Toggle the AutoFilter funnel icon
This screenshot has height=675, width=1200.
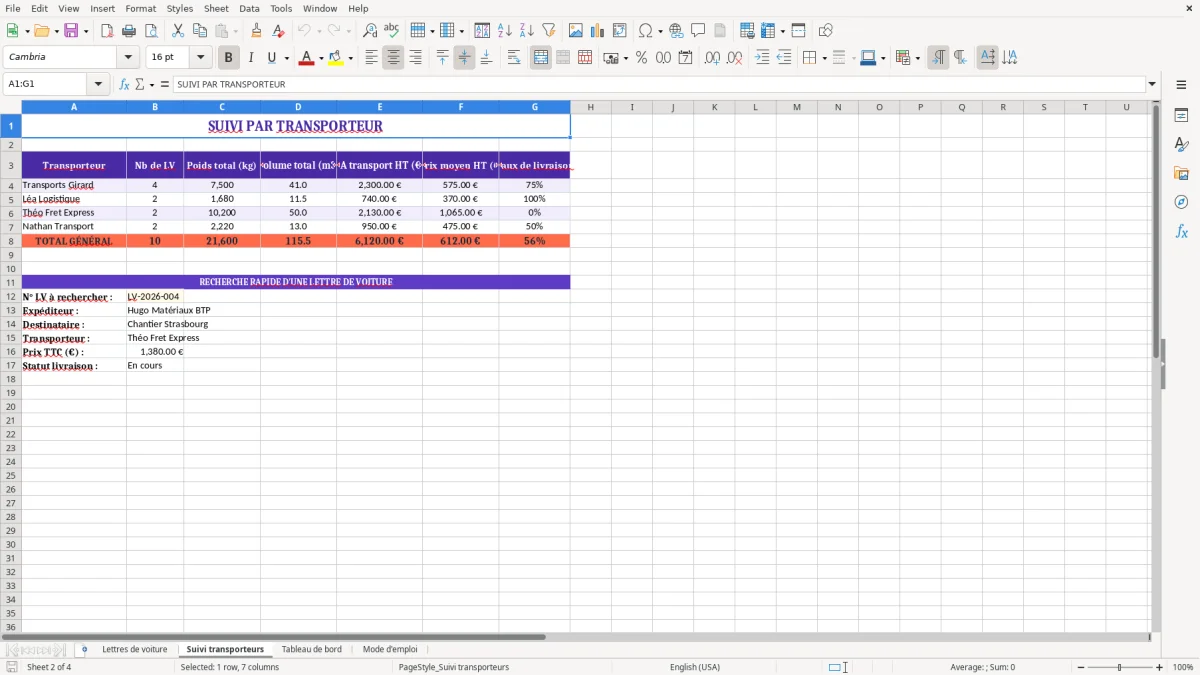549,31
